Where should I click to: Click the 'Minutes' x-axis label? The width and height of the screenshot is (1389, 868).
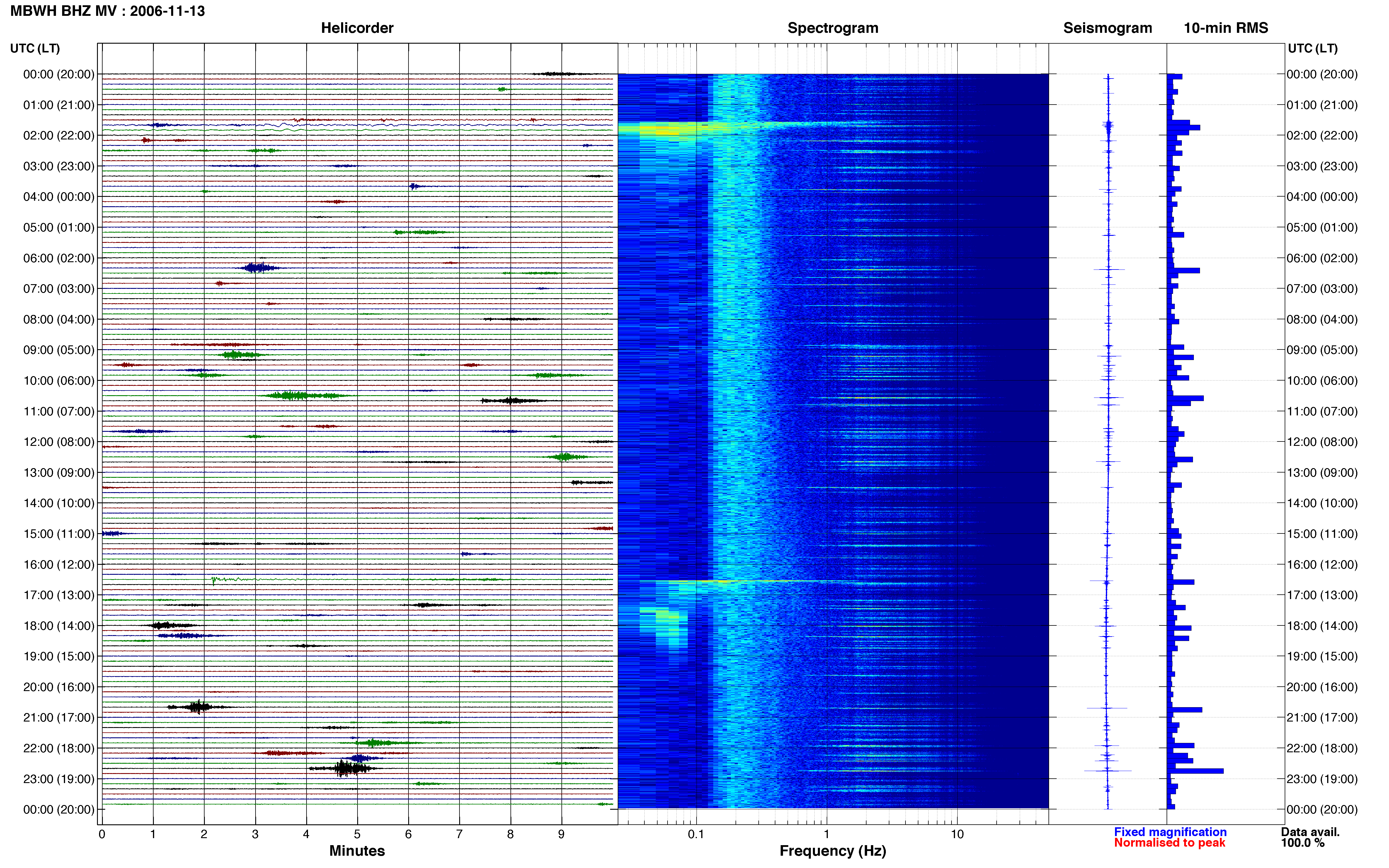pos(357,851)
